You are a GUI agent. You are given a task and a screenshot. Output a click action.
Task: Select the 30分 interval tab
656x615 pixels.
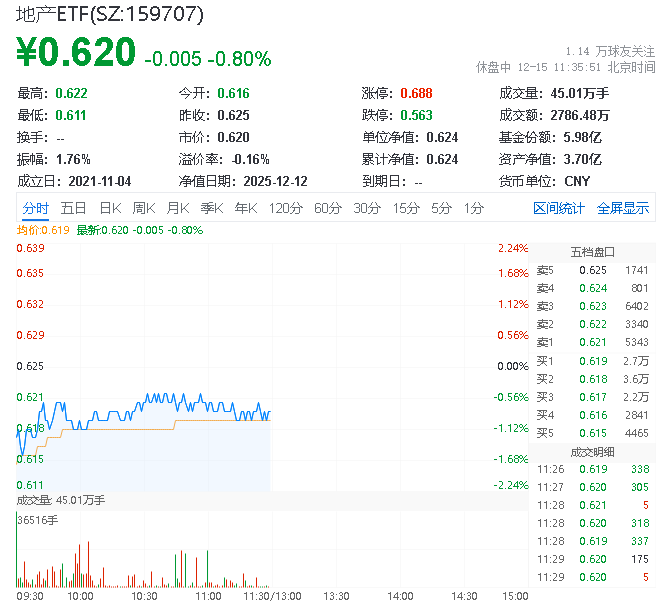tap(367, 208)
